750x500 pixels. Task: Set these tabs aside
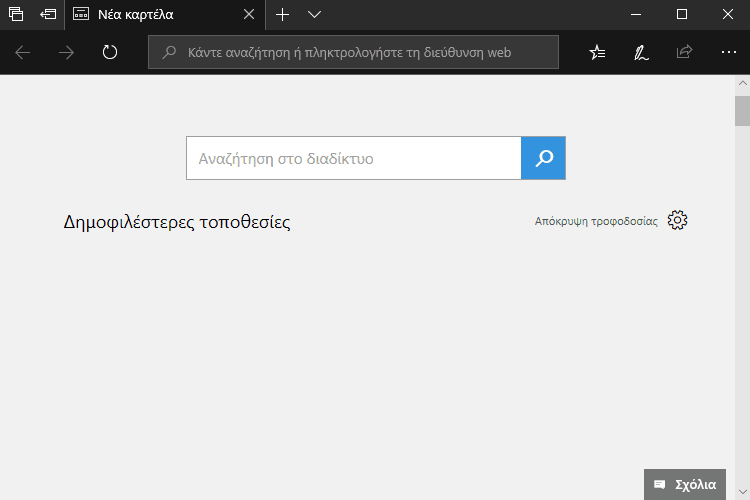(48, 14)
